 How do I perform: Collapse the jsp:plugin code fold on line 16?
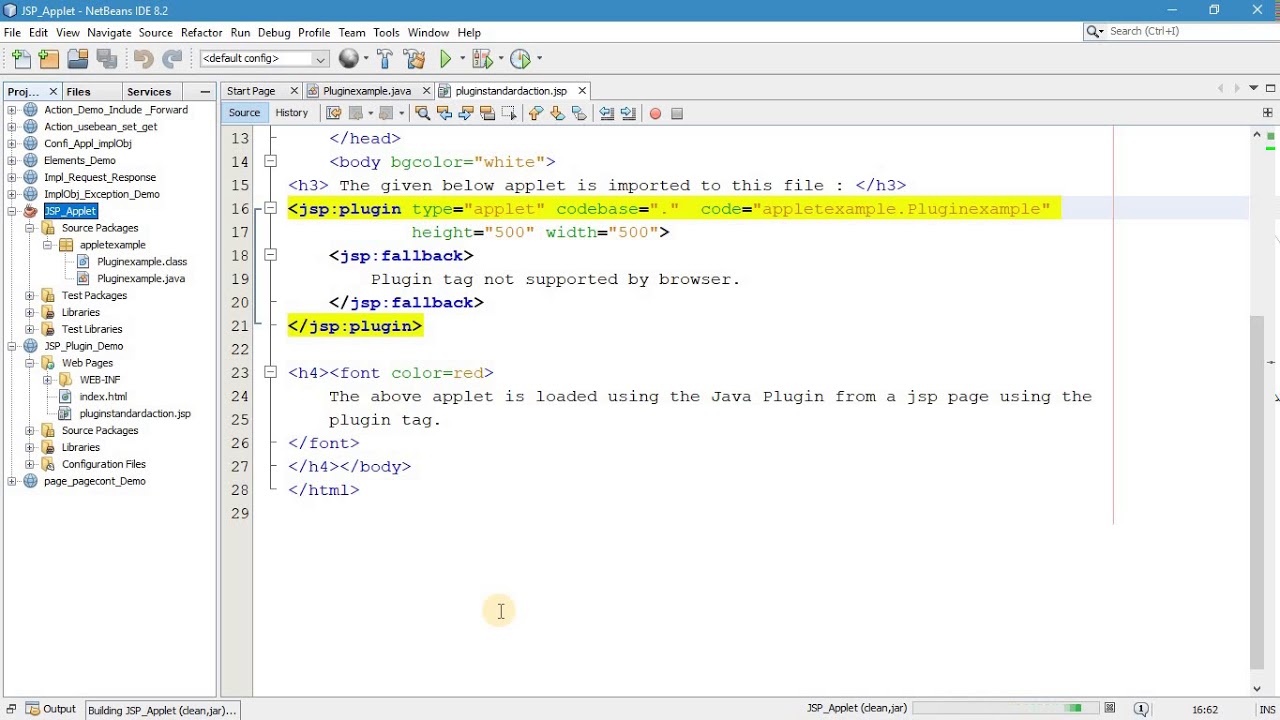(270, 209)
